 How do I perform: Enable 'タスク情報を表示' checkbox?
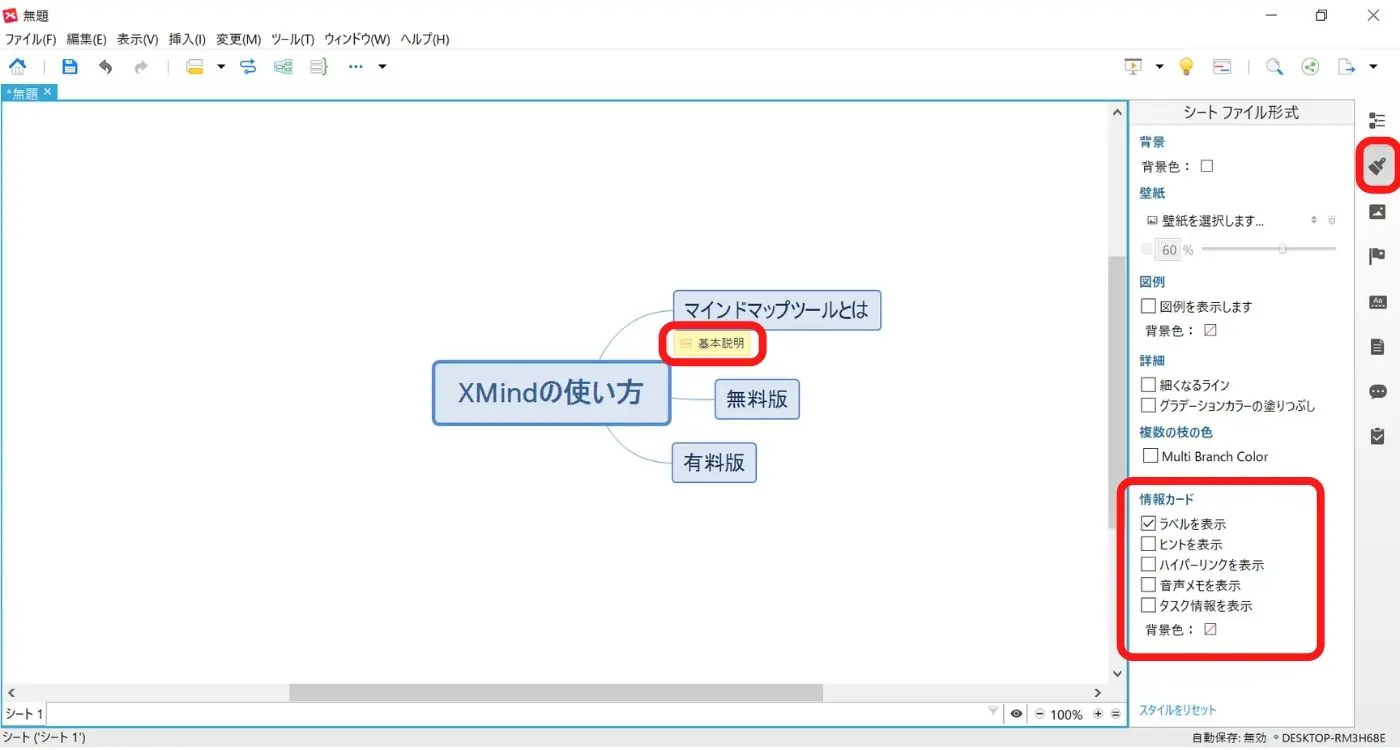coord(1148,605)
